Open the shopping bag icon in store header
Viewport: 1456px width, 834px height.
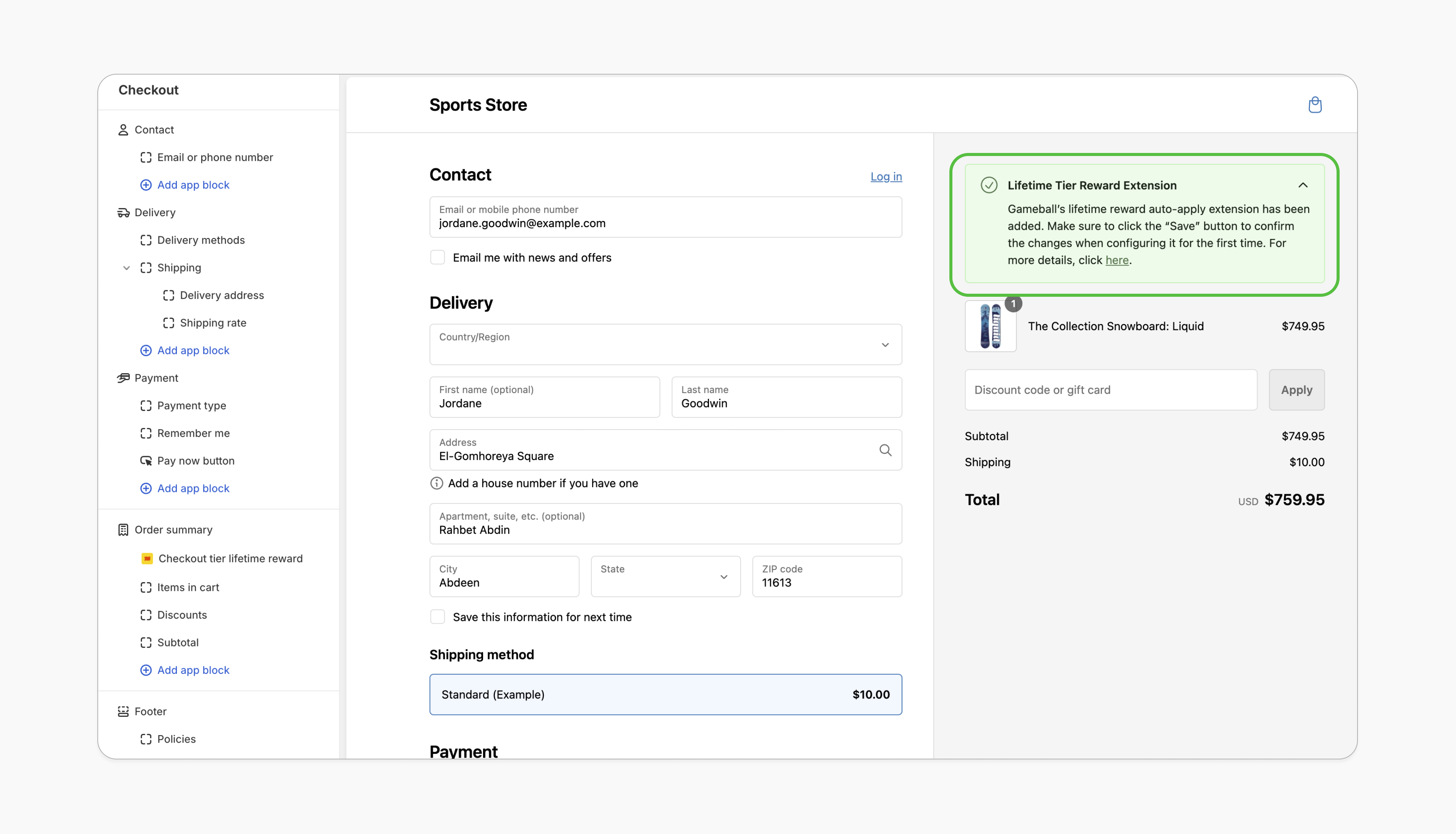(1315, 104)
